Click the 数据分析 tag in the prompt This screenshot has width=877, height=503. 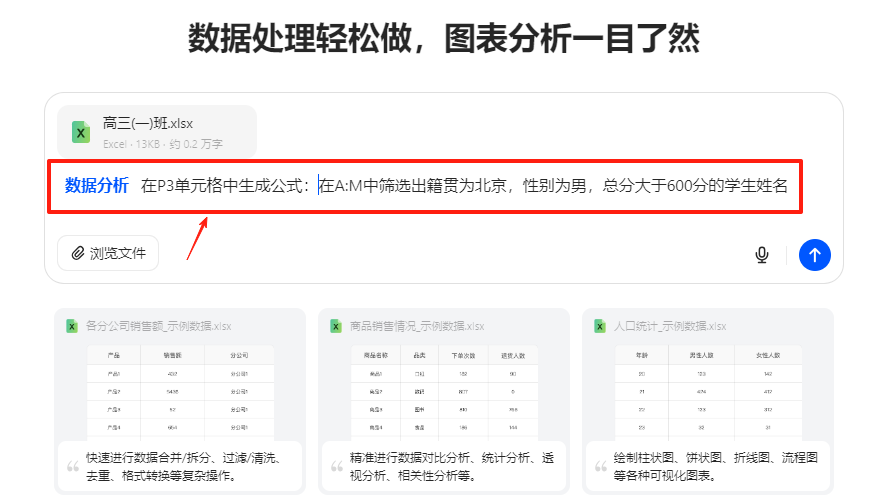(x=97, y=185)
